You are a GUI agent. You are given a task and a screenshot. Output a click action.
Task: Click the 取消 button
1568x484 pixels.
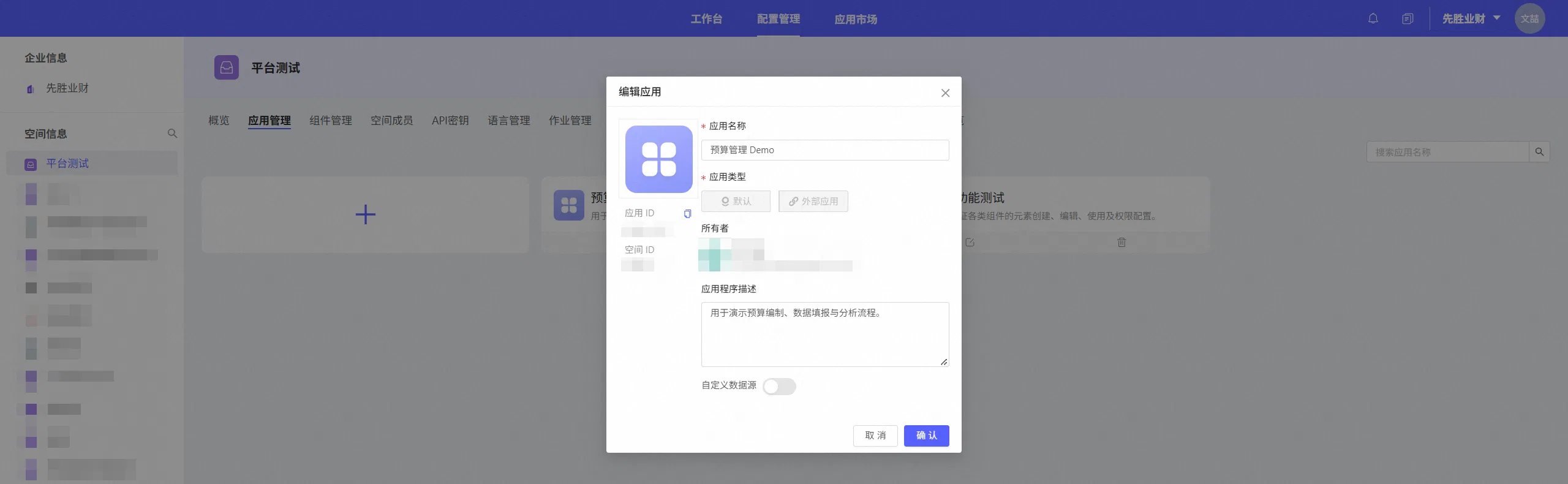(x=875, y=436)
